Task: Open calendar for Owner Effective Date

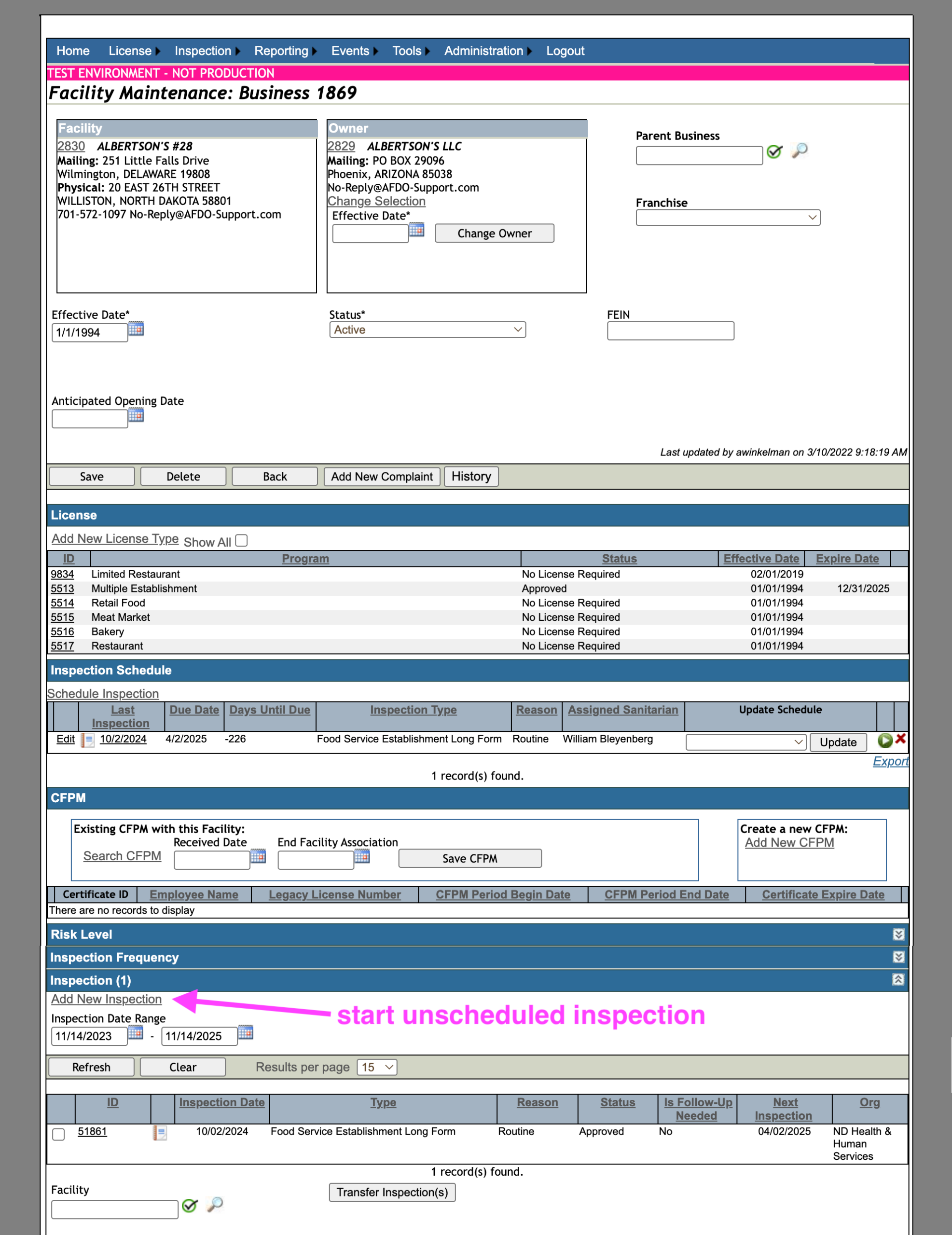Action: click(416, 230)
